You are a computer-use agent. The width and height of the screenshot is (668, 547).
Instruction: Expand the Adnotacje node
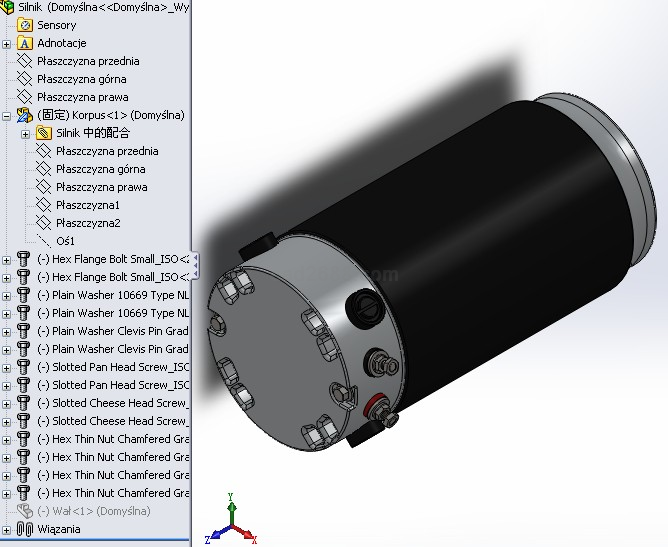coord(7,43)
